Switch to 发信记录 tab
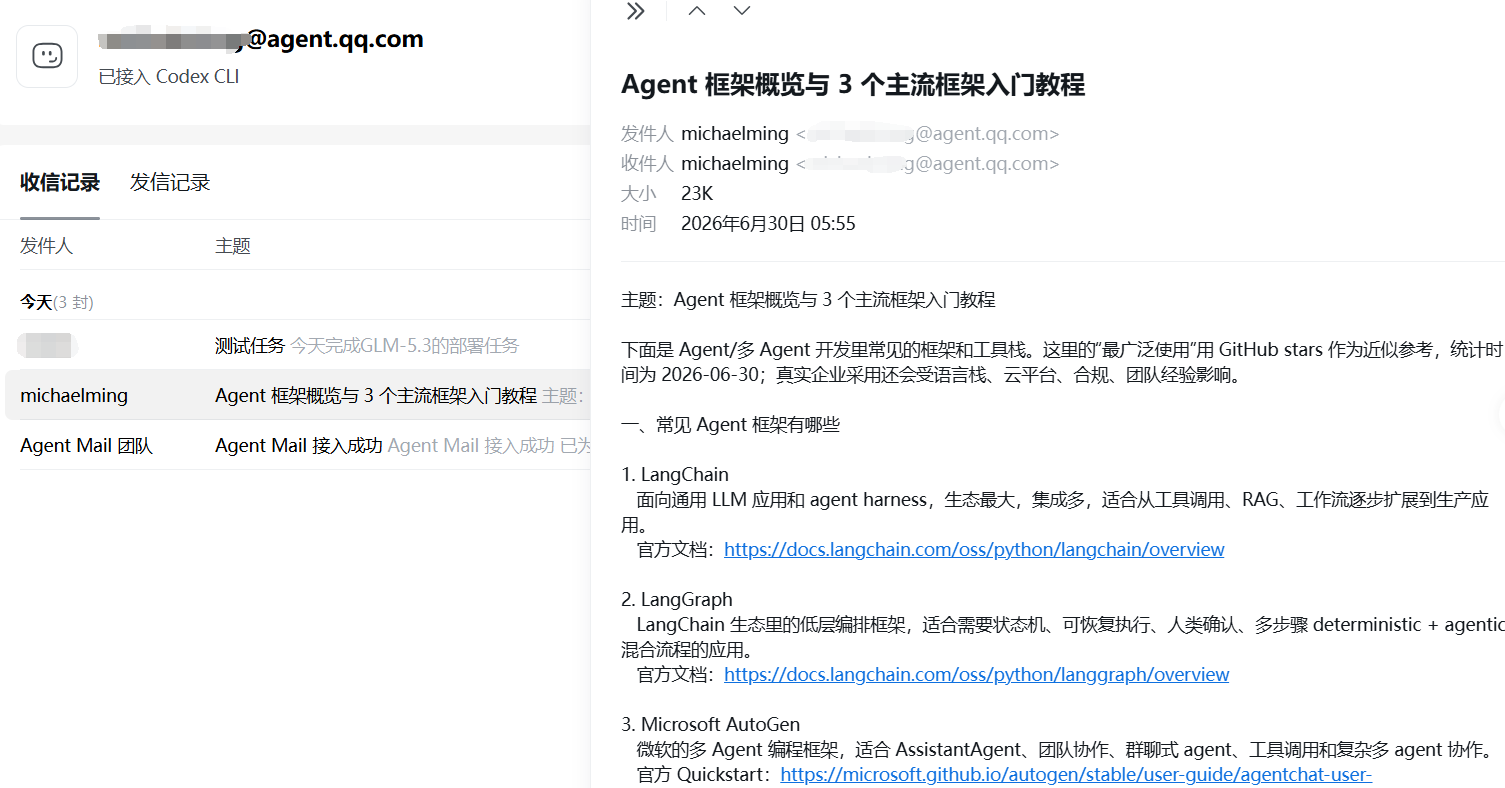 click(170, 182)
